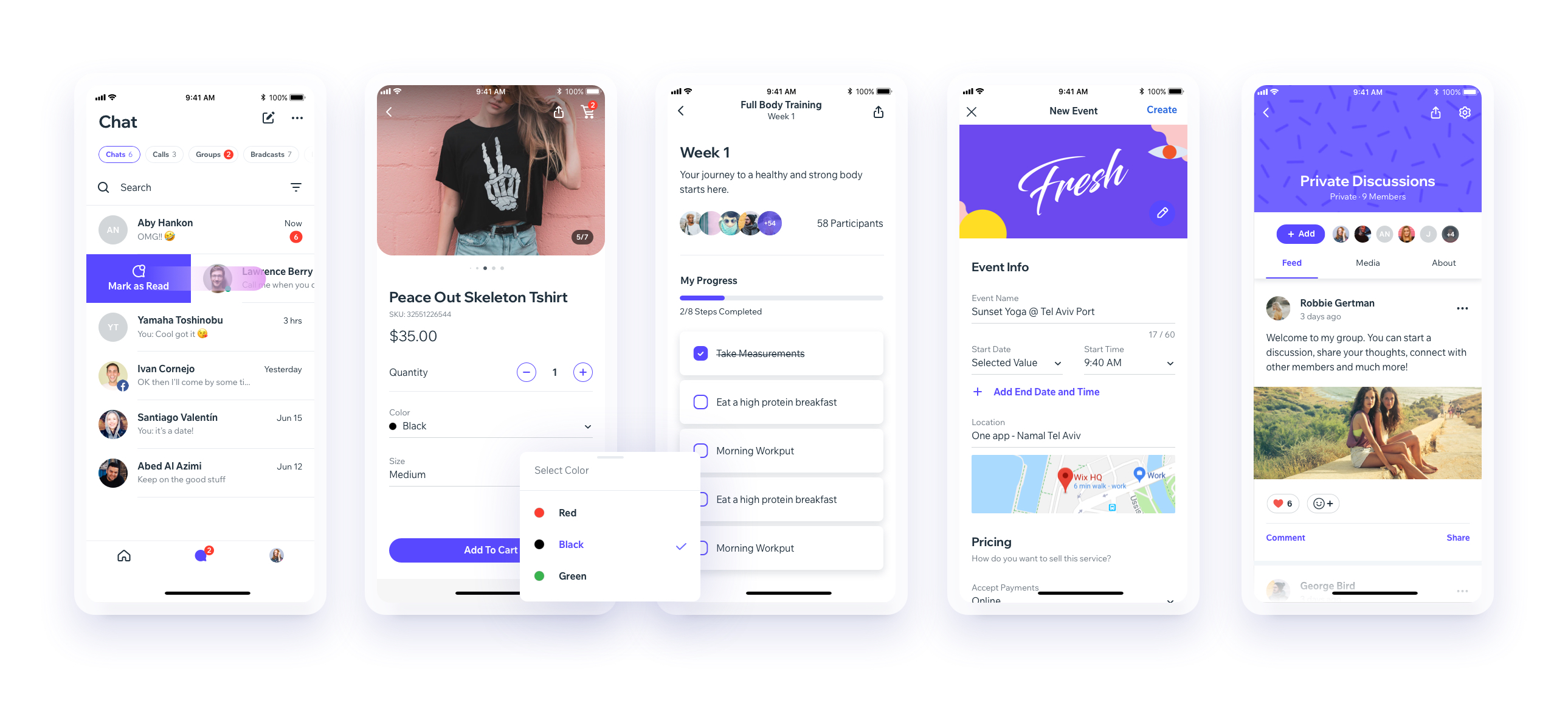Tap the share icon on product screen
Screen dimensions: 1568x714
click(x=558, y=111)
